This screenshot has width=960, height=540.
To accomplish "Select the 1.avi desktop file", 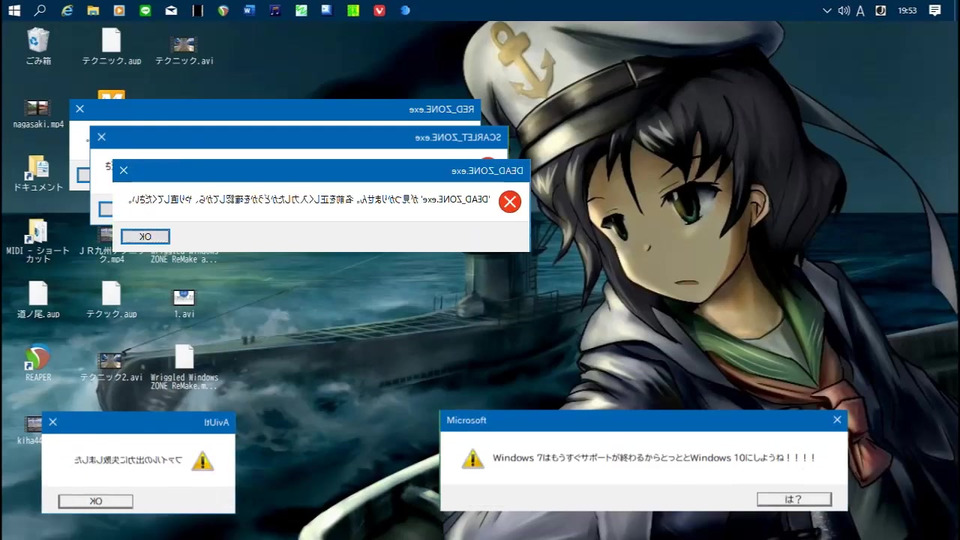I will click(184, 304).
